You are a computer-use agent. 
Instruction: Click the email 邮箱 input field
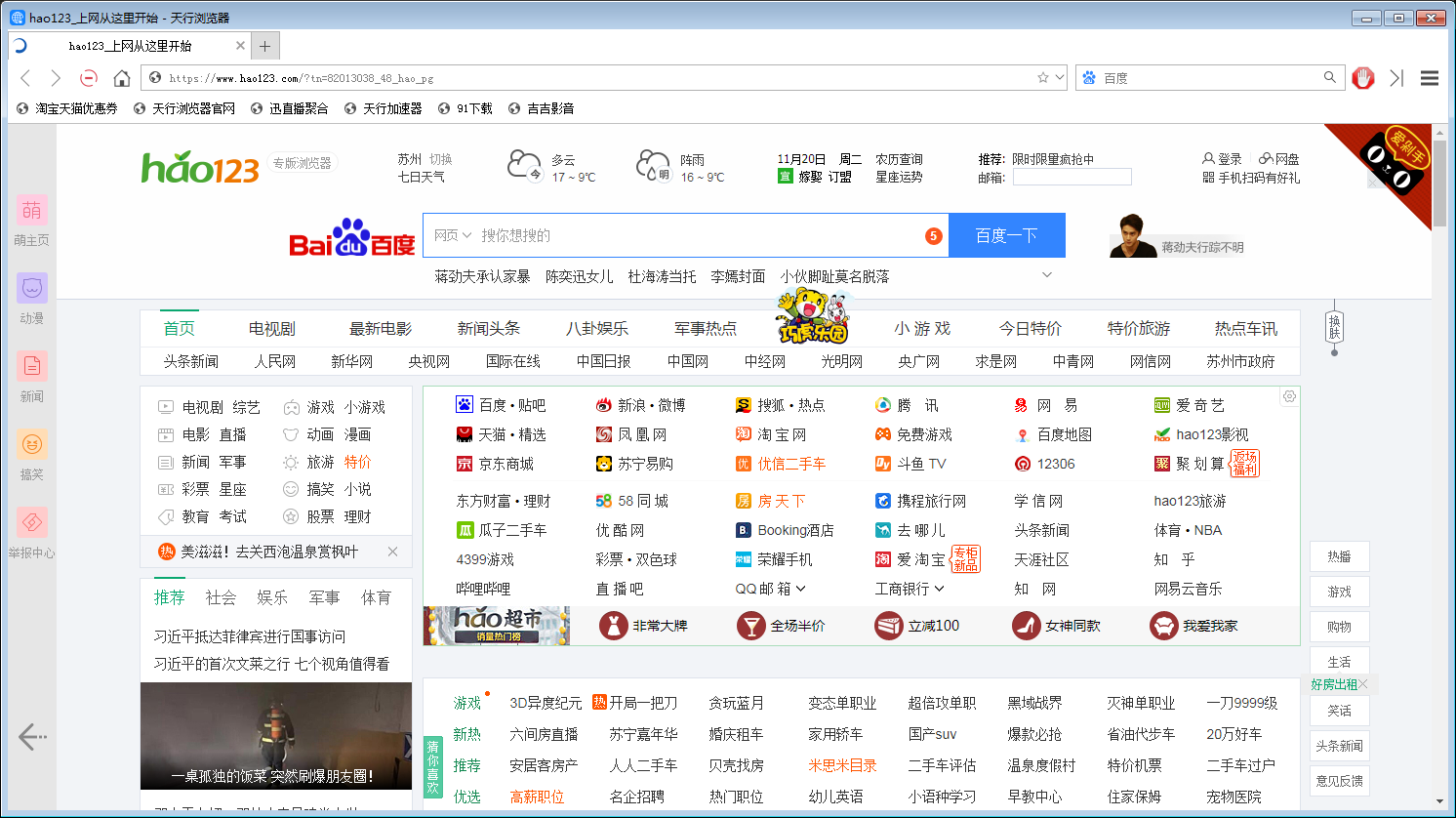pyautogui.click(x=1072, y=177)
